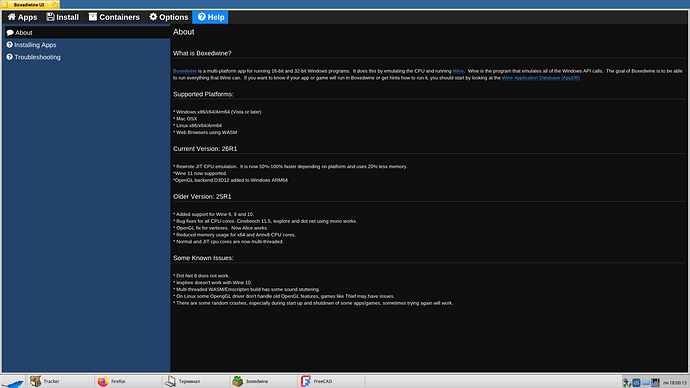Click the 'Current Version: 26R1' heading
The image size is (690, 388).
[x=205, y=149]
